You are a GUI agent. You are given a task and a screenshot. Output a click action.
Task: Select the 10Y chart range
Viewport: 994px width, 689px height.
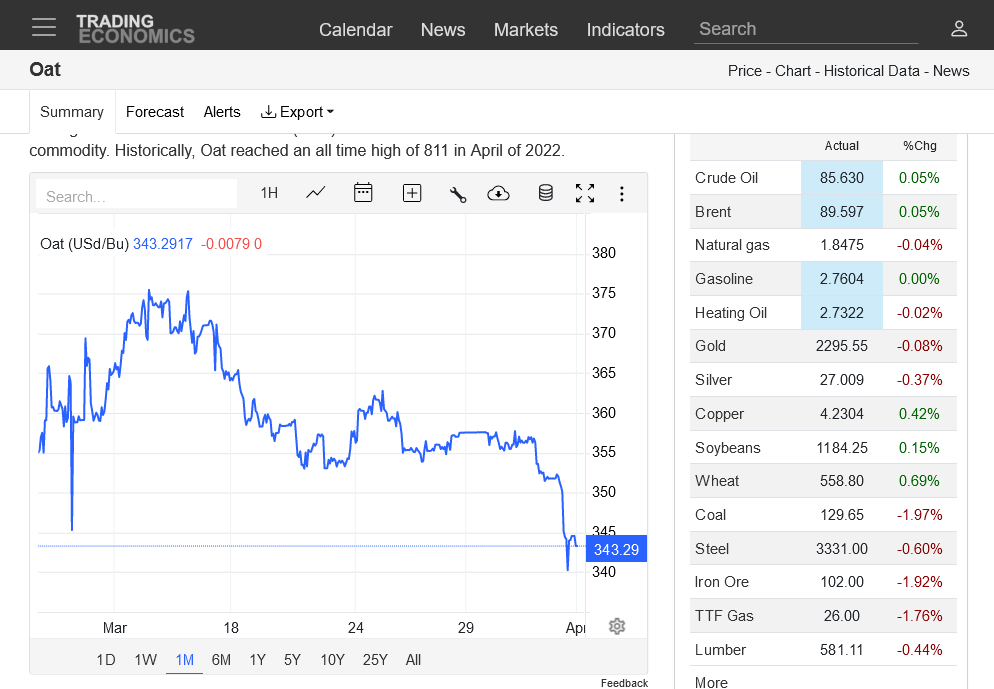pos(332,660)
